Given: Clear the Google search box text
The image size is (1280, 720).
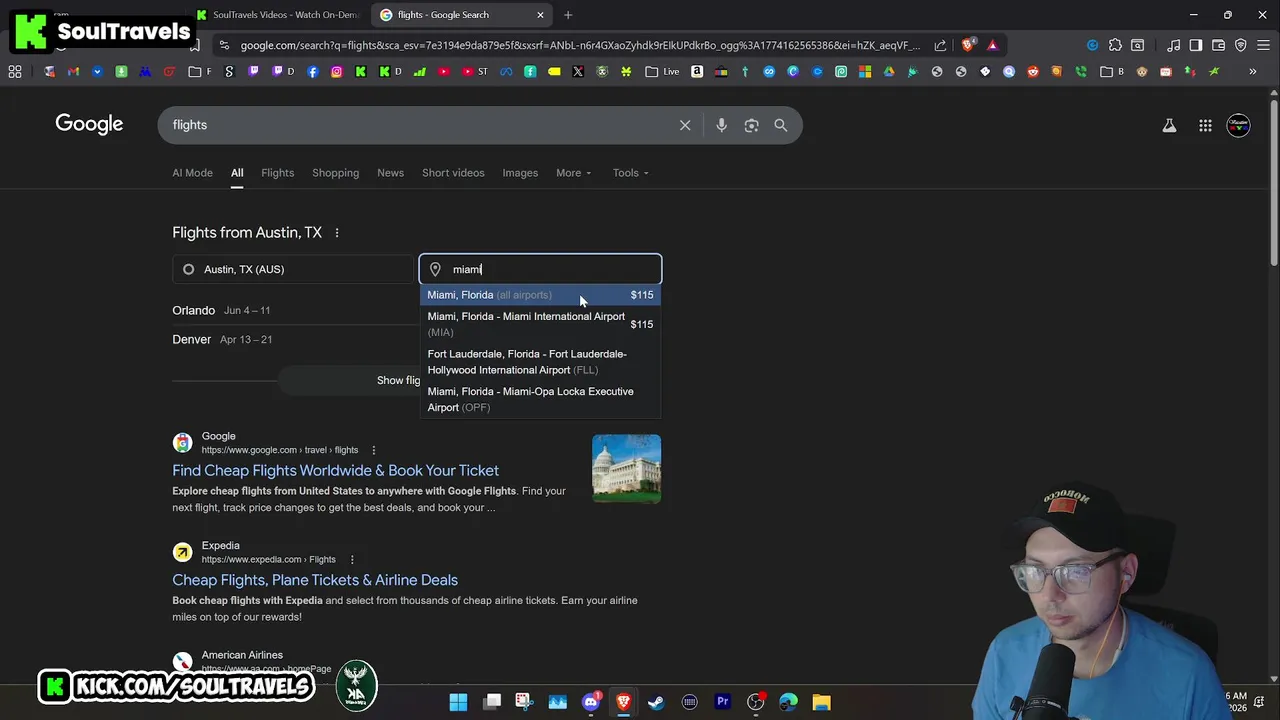Looking at the screenshot, I should coord(685,125).
